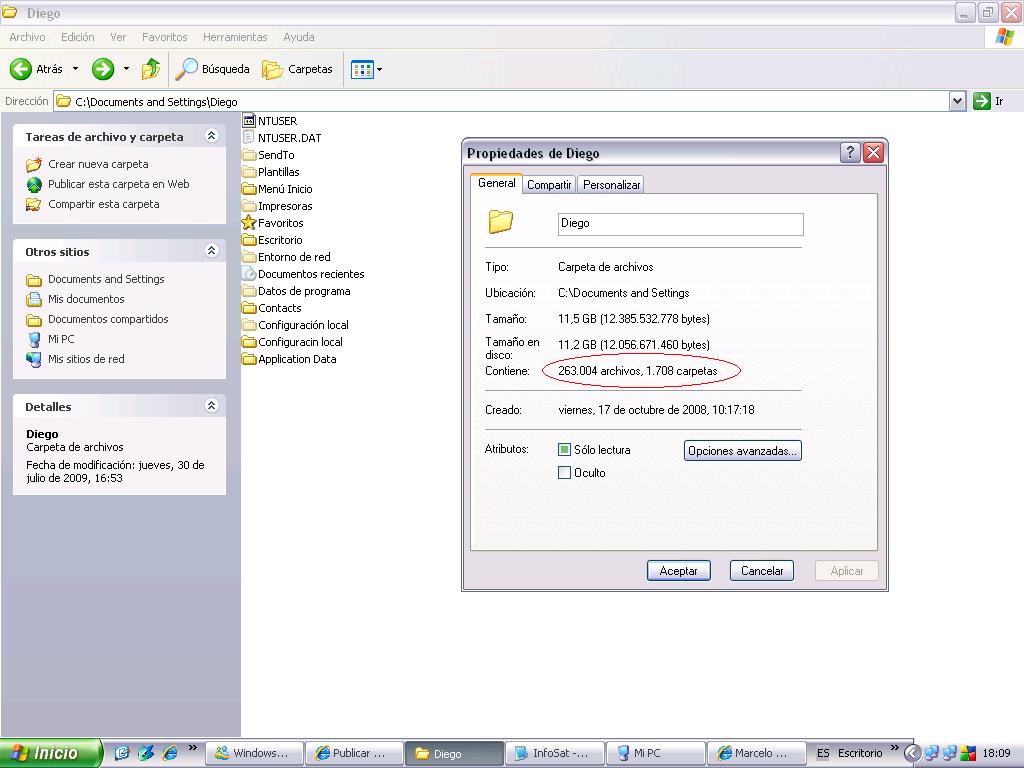
Task: Click the green forward arrow icon
Action: coord(102,69)
